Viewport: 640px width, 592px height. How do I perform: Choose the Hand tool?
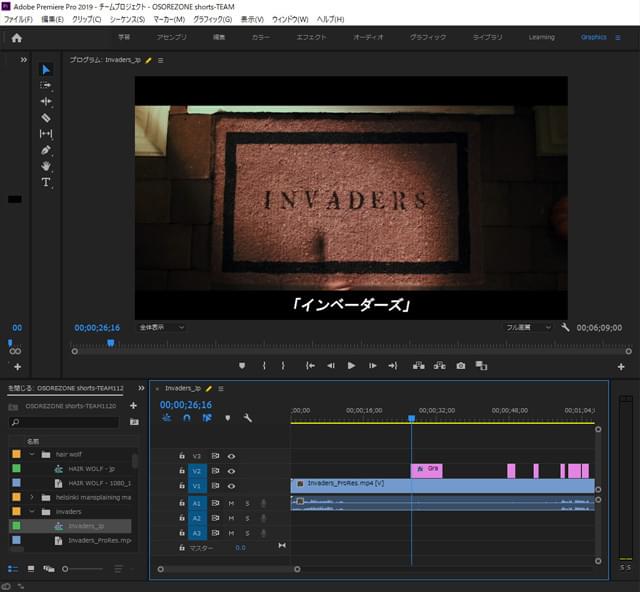point(46,166)
